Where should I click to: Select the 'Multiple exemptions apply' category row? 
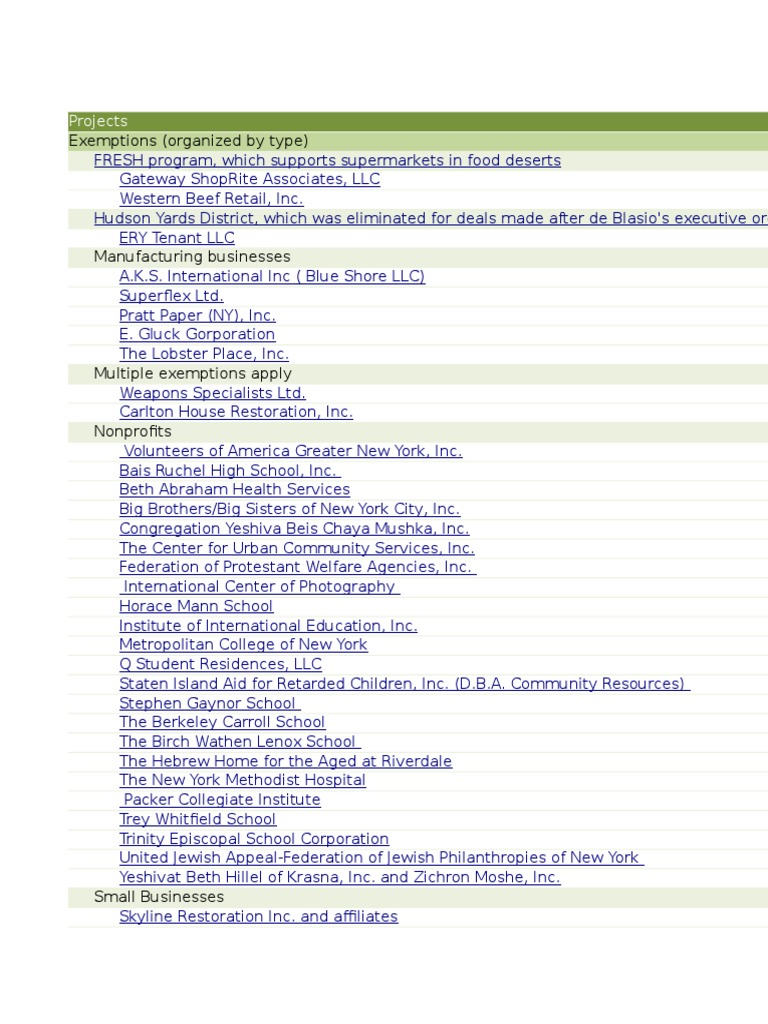click(x=418, y=374)
